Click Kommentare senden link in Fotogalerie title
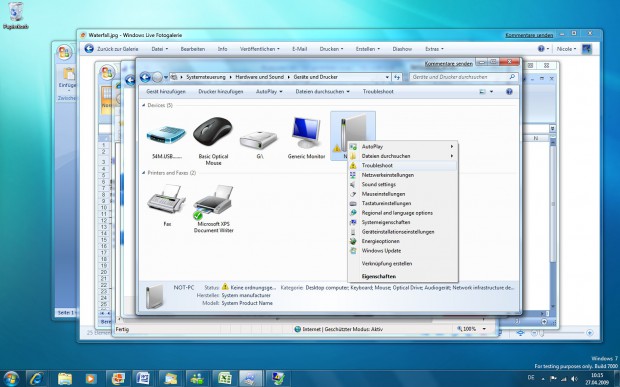This screenshot has width=620, height=387. [529, 36]
